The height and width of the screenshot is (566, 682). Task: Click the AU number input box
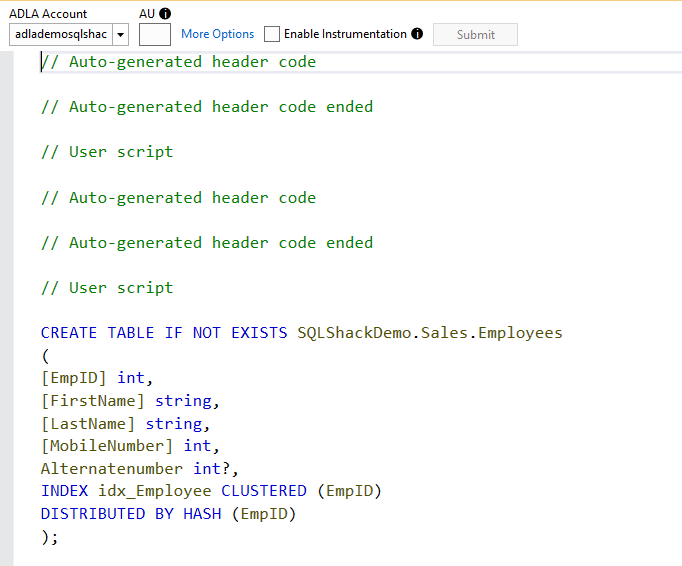[154, 34]
